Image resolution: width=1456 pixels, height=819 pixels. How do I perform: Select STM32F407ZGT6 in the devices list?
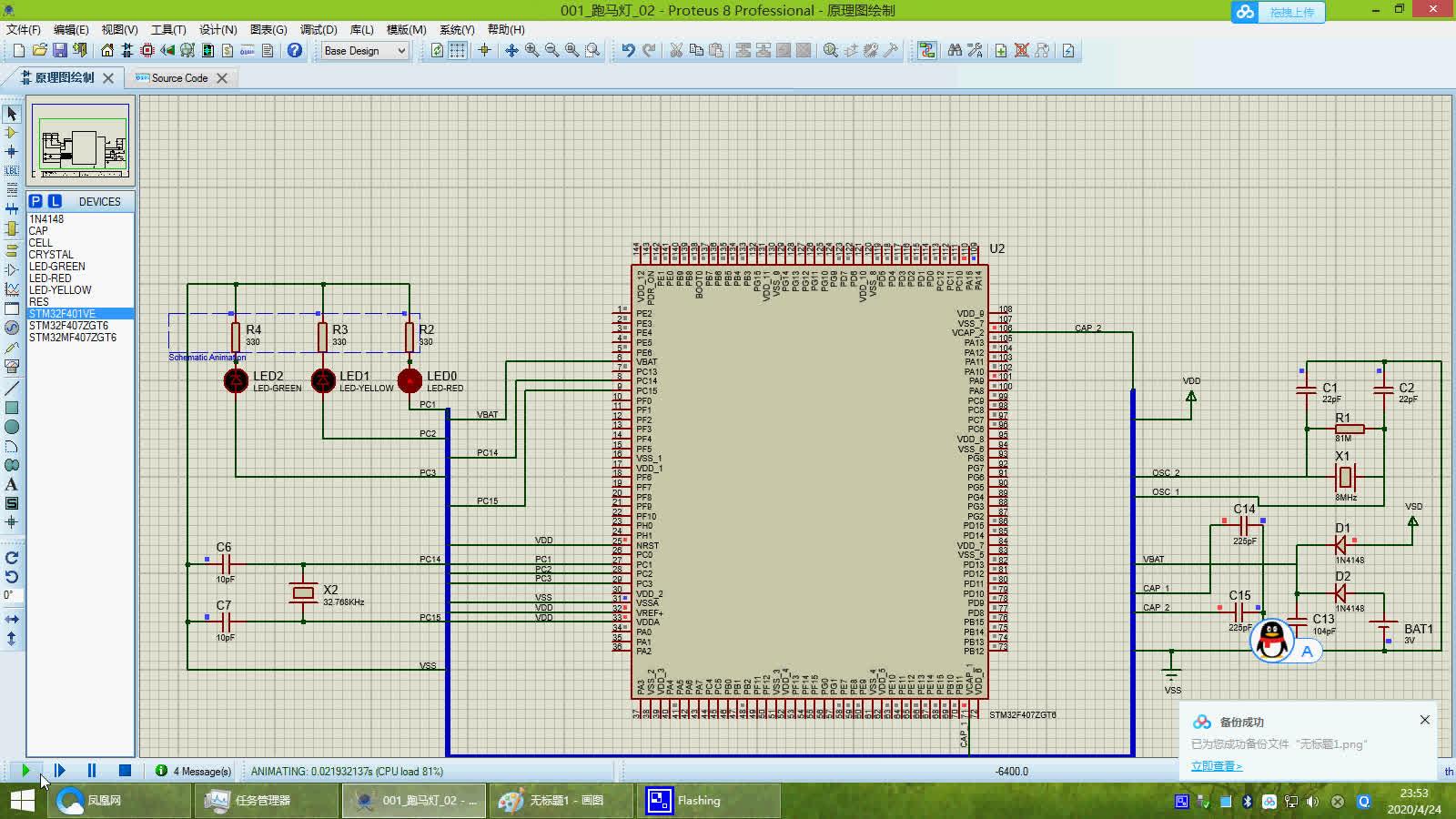(x=80, y=326)
